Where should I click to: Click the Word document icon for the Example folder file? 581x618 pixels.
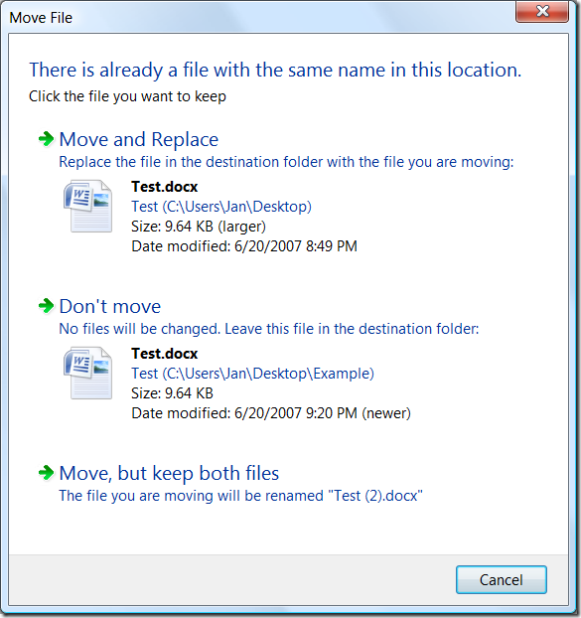click(x=88, y=373)
